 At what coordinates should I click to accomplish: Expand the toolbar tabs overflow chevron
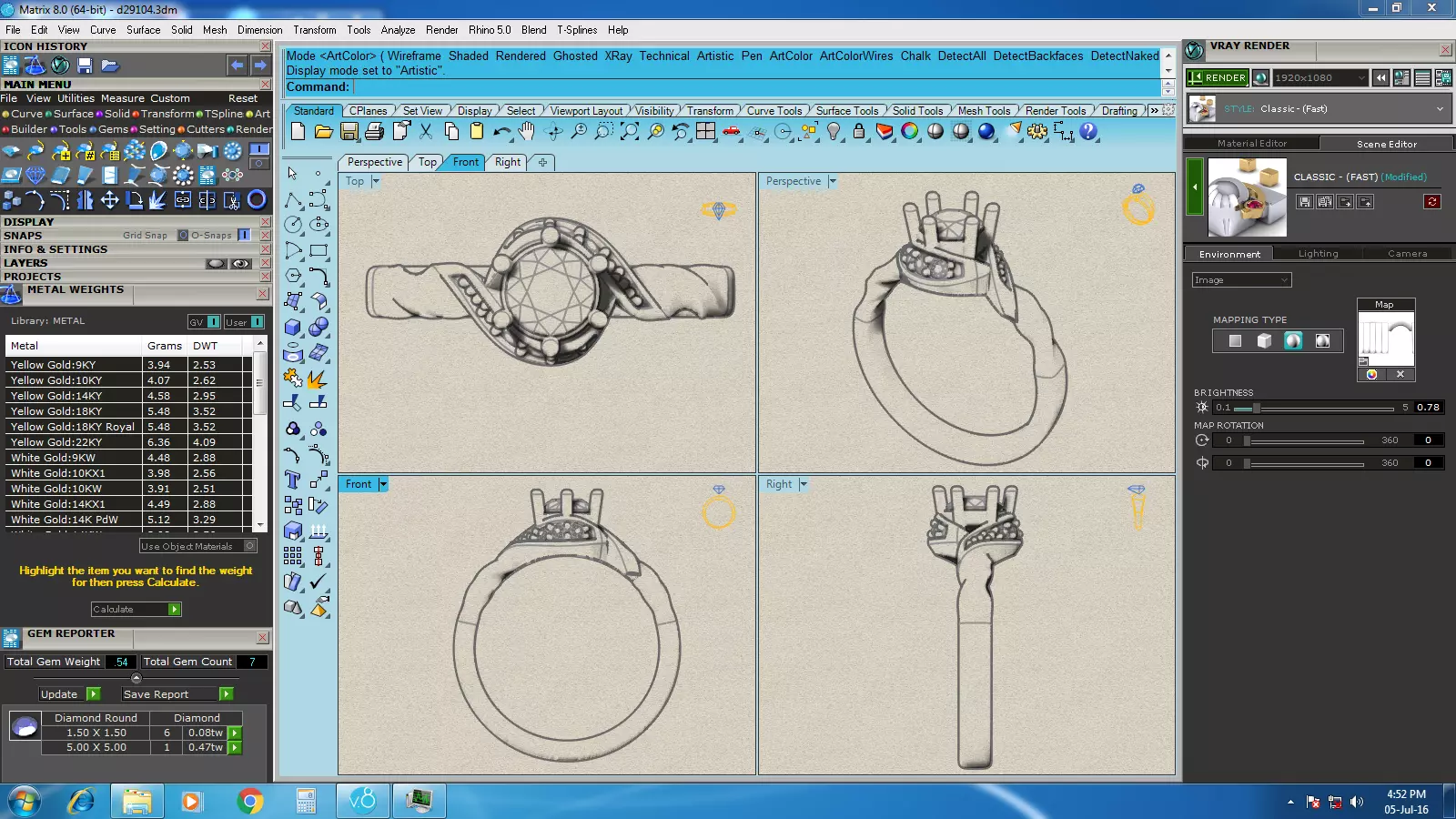point(1154,110)
